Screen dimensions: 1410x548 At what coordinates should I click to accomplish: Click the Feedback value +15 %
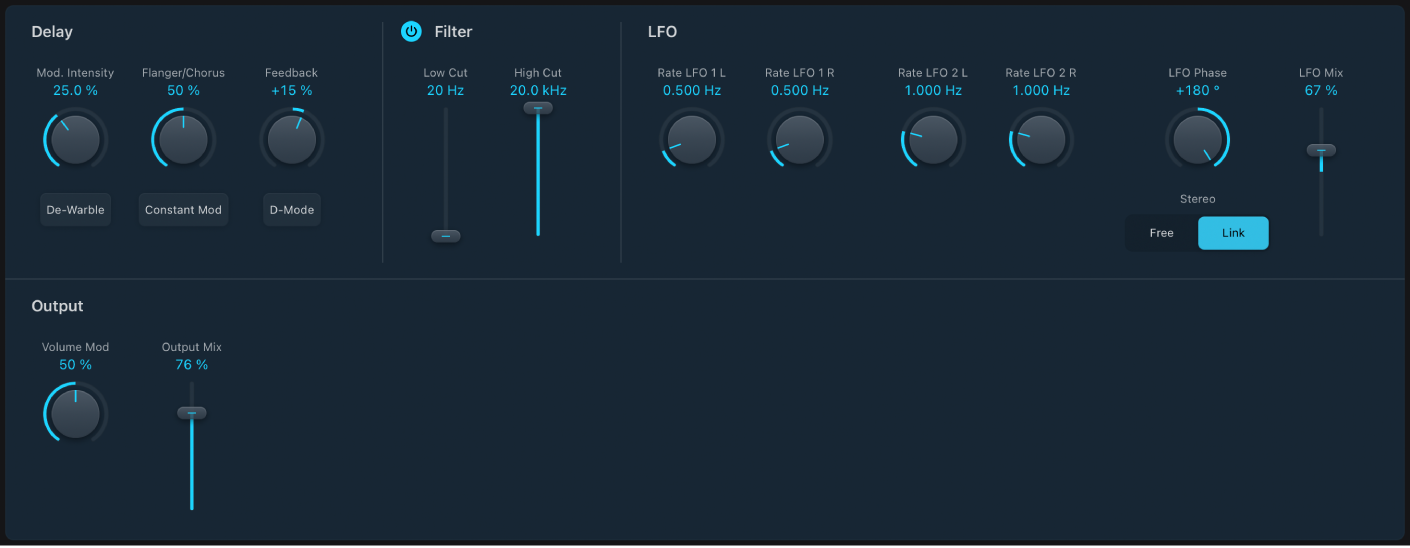[291, 91]
